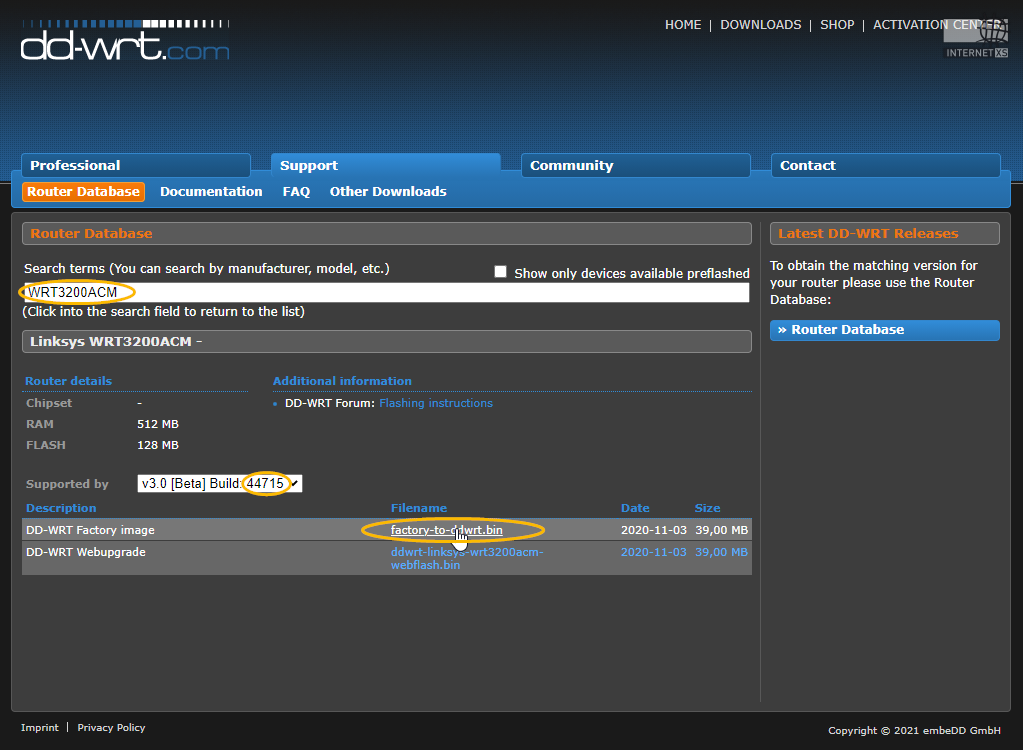Screen dimensions: 1023x750
Task: Click into the router search field
Action: coord(386,292)
